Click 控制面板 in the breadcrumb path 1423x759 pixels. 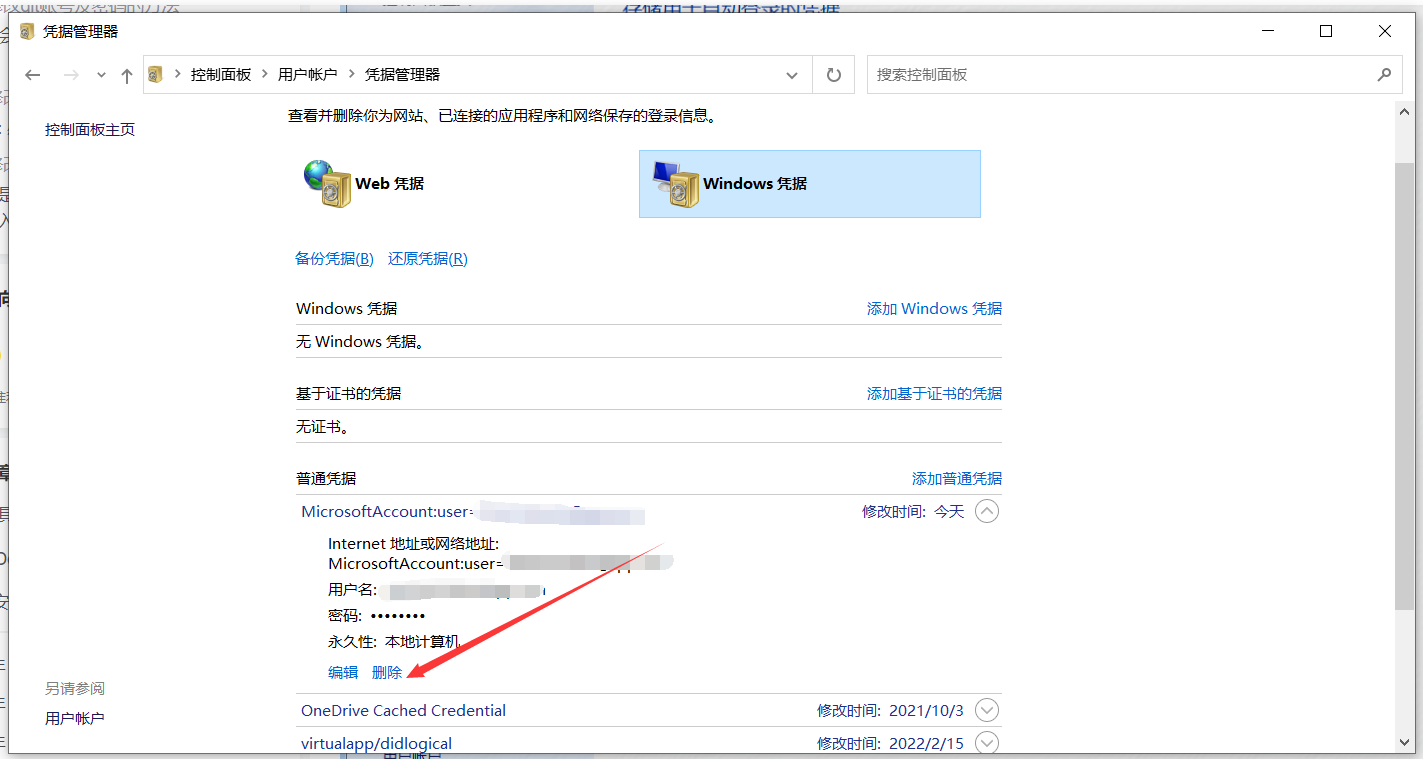coord(221,74)
